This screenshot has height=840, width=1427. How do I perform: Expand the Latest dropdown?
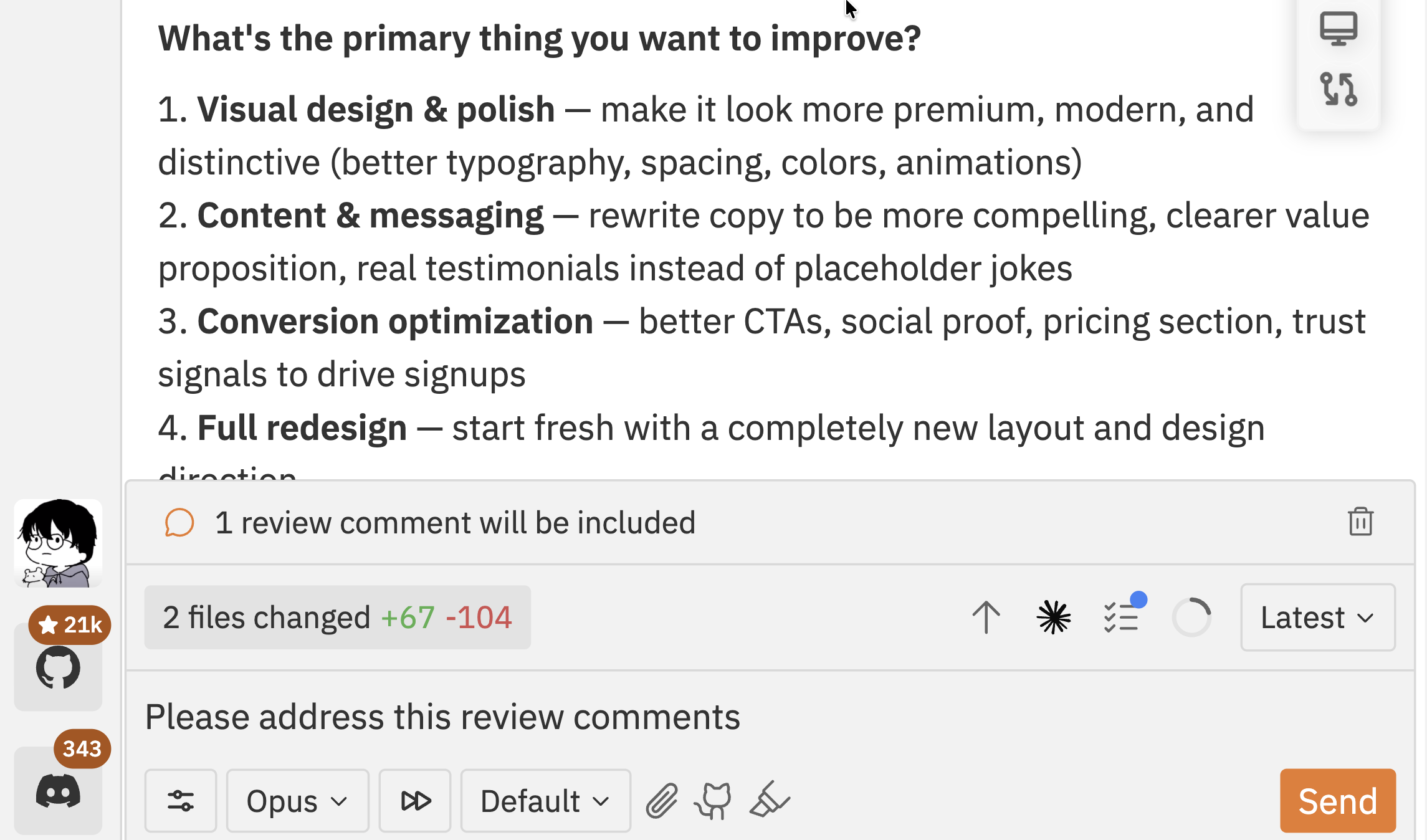click(x=1317, y=618)
